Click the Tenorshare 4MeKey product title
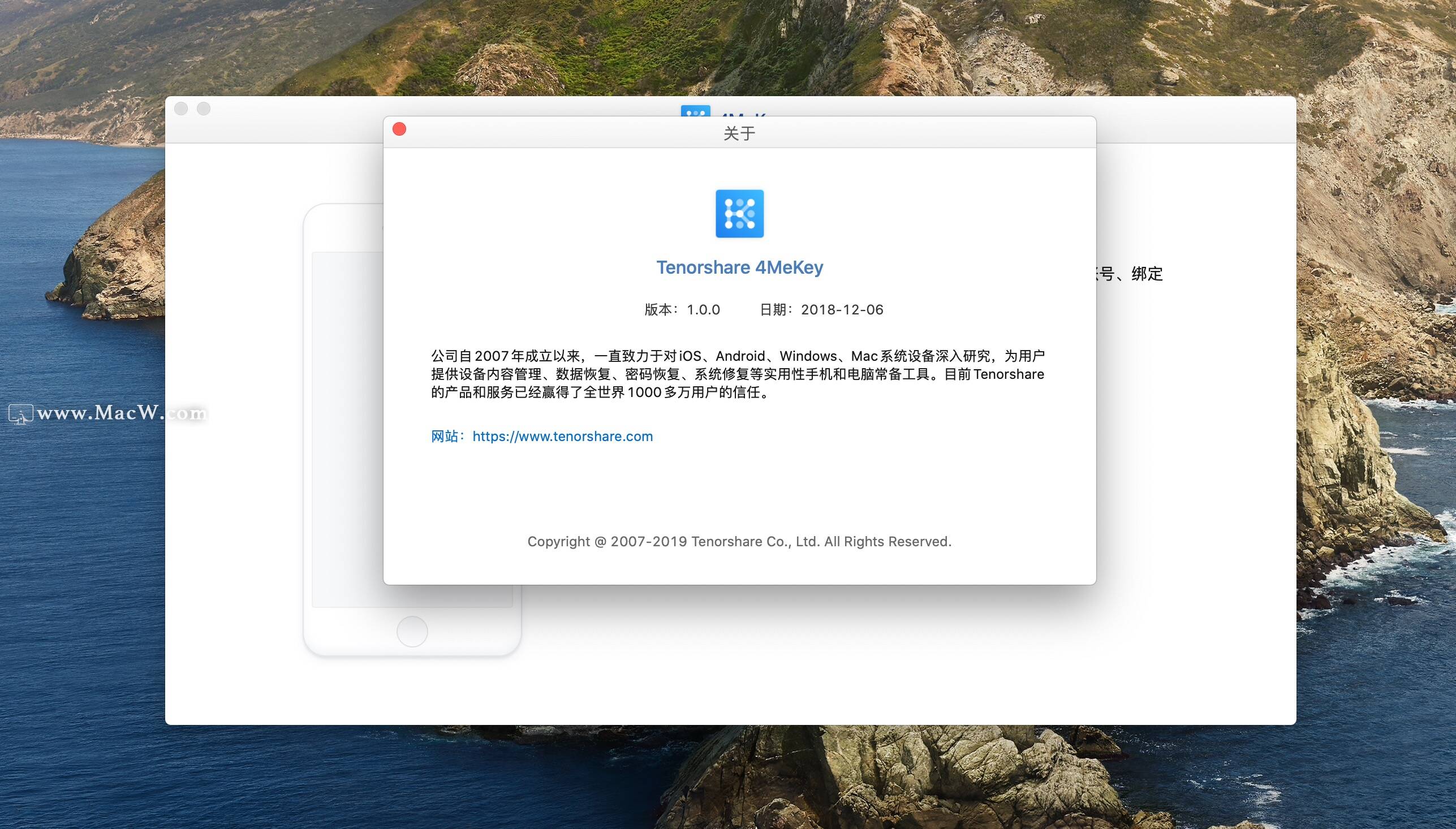 click(x=740, y=267)
